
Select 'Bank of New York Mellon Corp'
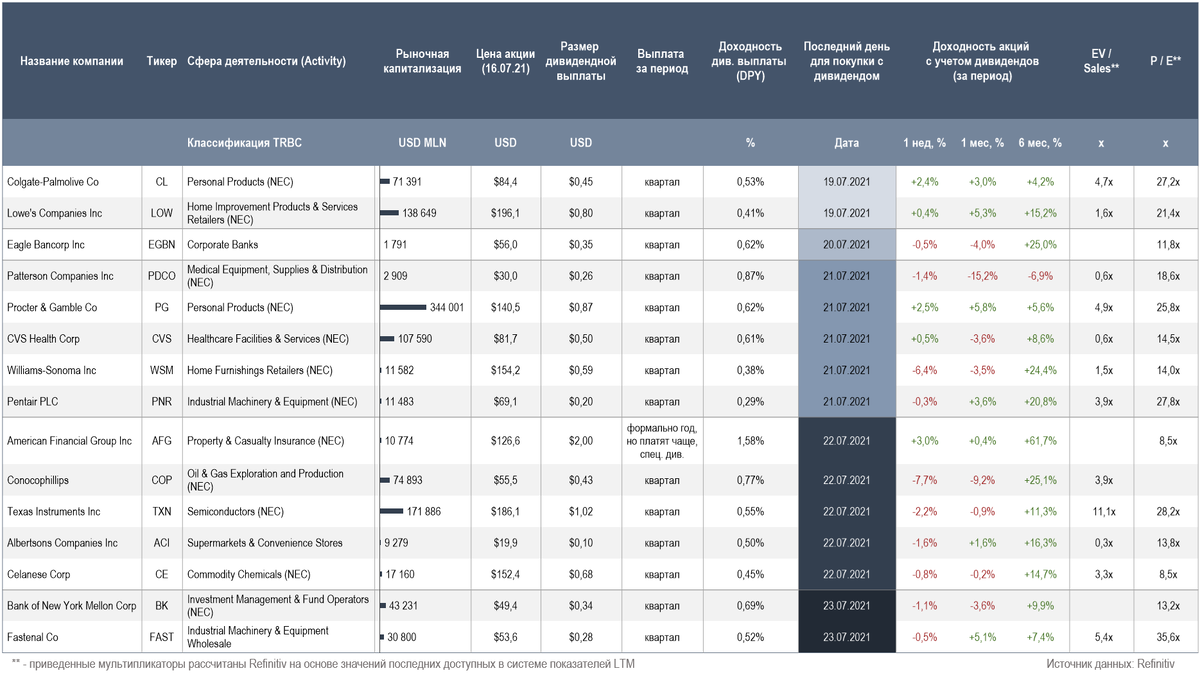(x=71, y=606)
